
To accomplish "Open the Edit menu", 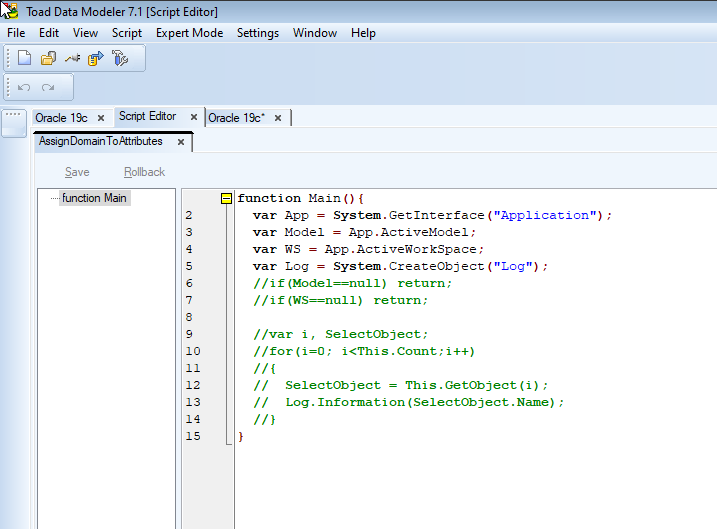I will point(49,33).
